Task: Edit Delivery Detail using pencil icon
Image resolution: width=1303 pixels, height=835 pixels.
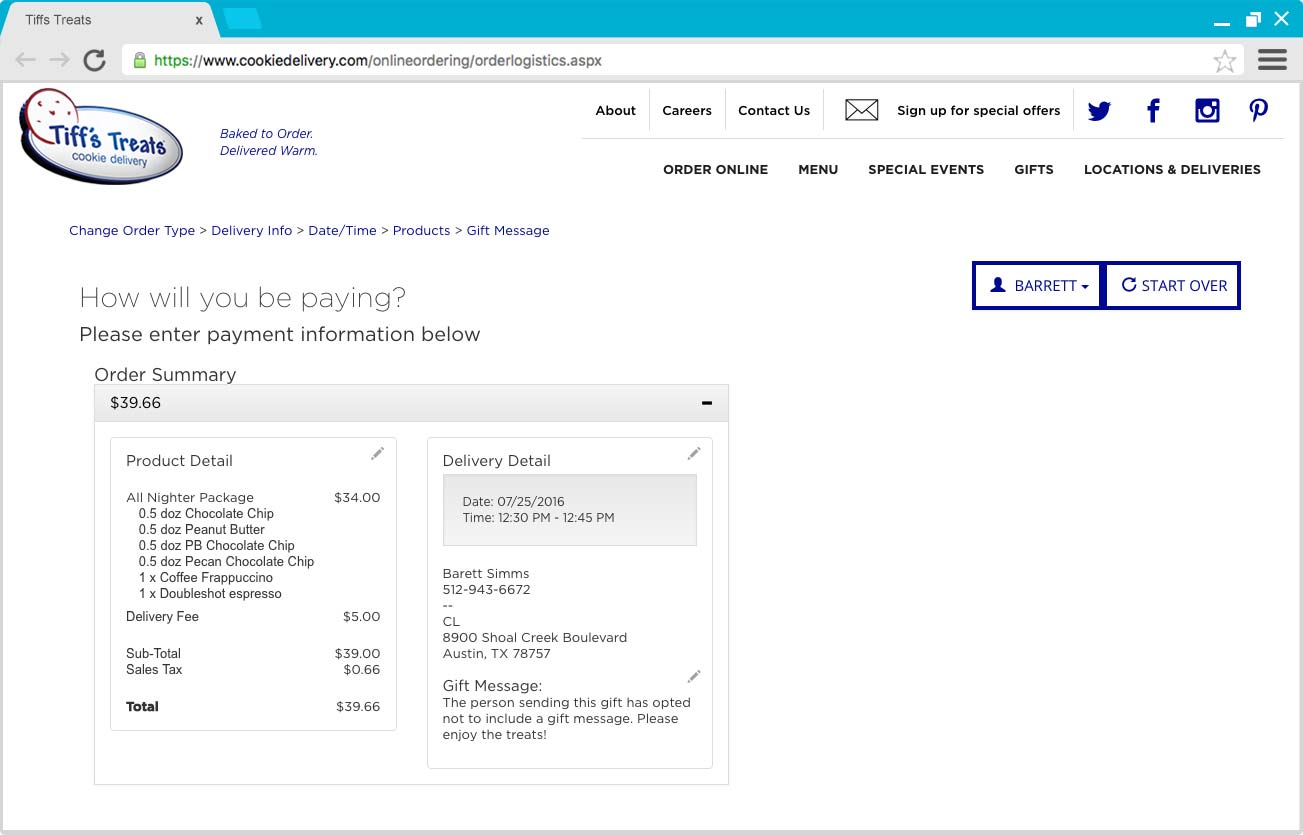Action: tap(694, 454)
